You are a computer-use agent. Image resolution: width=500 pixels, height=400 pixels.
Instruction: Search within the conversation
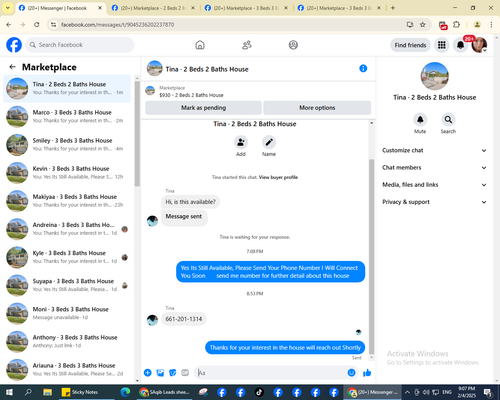448,119
